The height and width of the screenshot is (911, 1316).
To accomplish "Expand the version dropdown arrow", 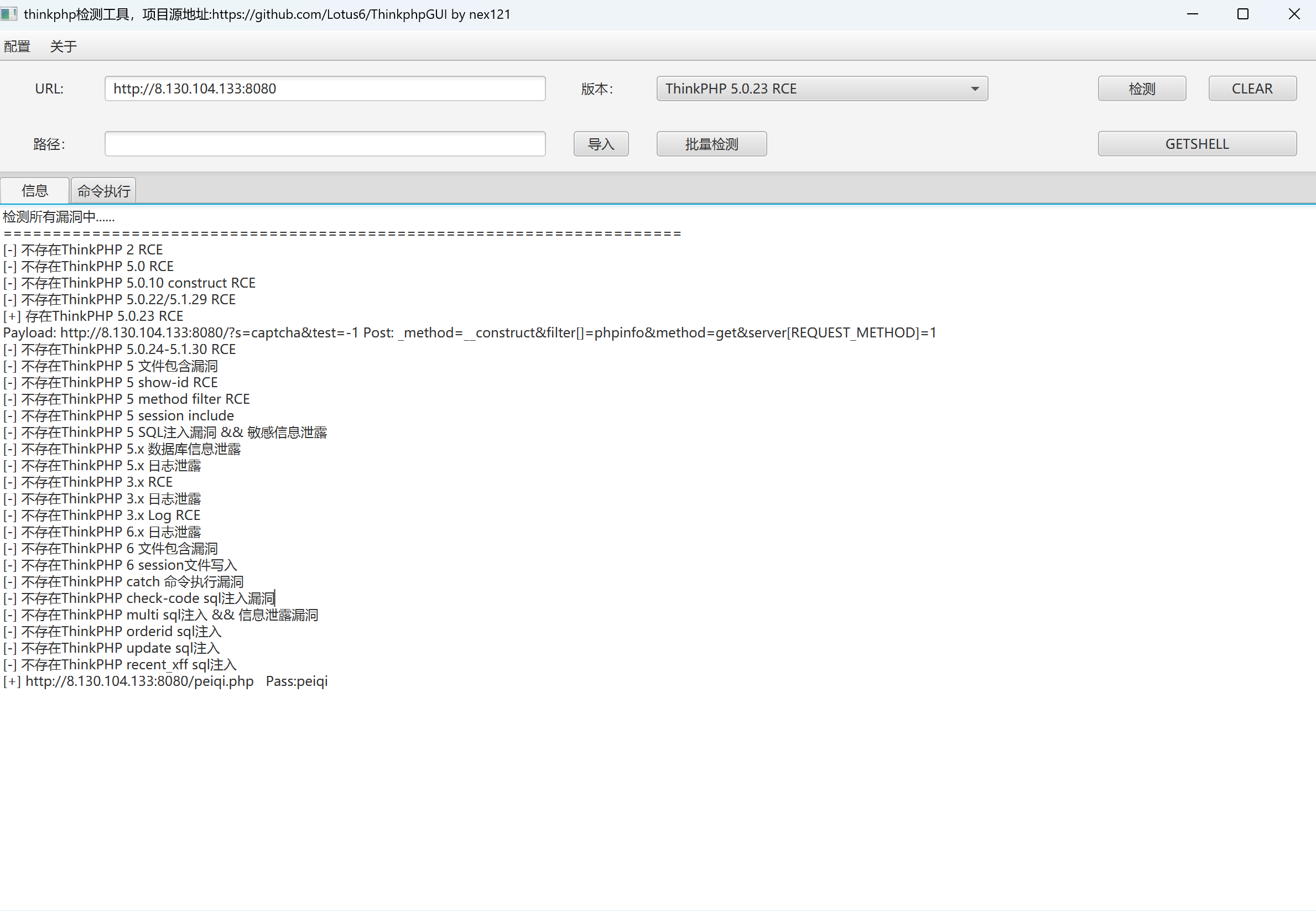I will pos(975,89).
